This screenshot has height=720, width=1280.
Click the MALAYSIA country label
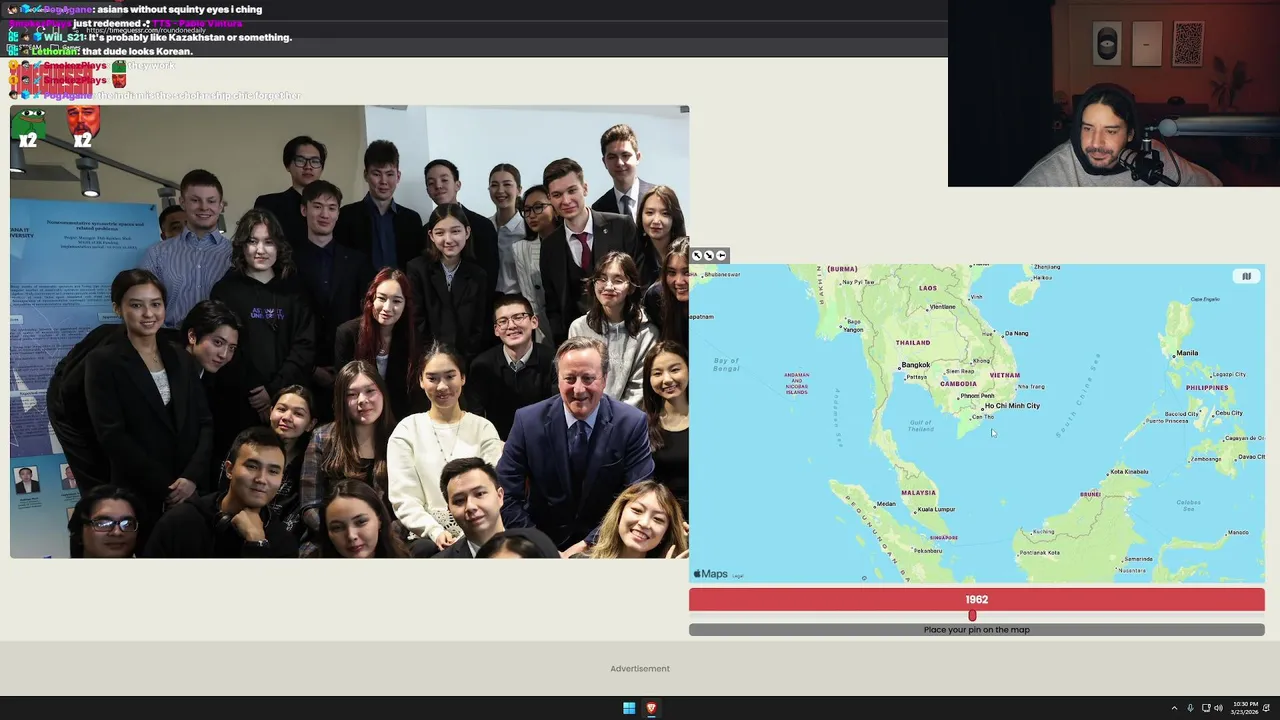point(918,492)
